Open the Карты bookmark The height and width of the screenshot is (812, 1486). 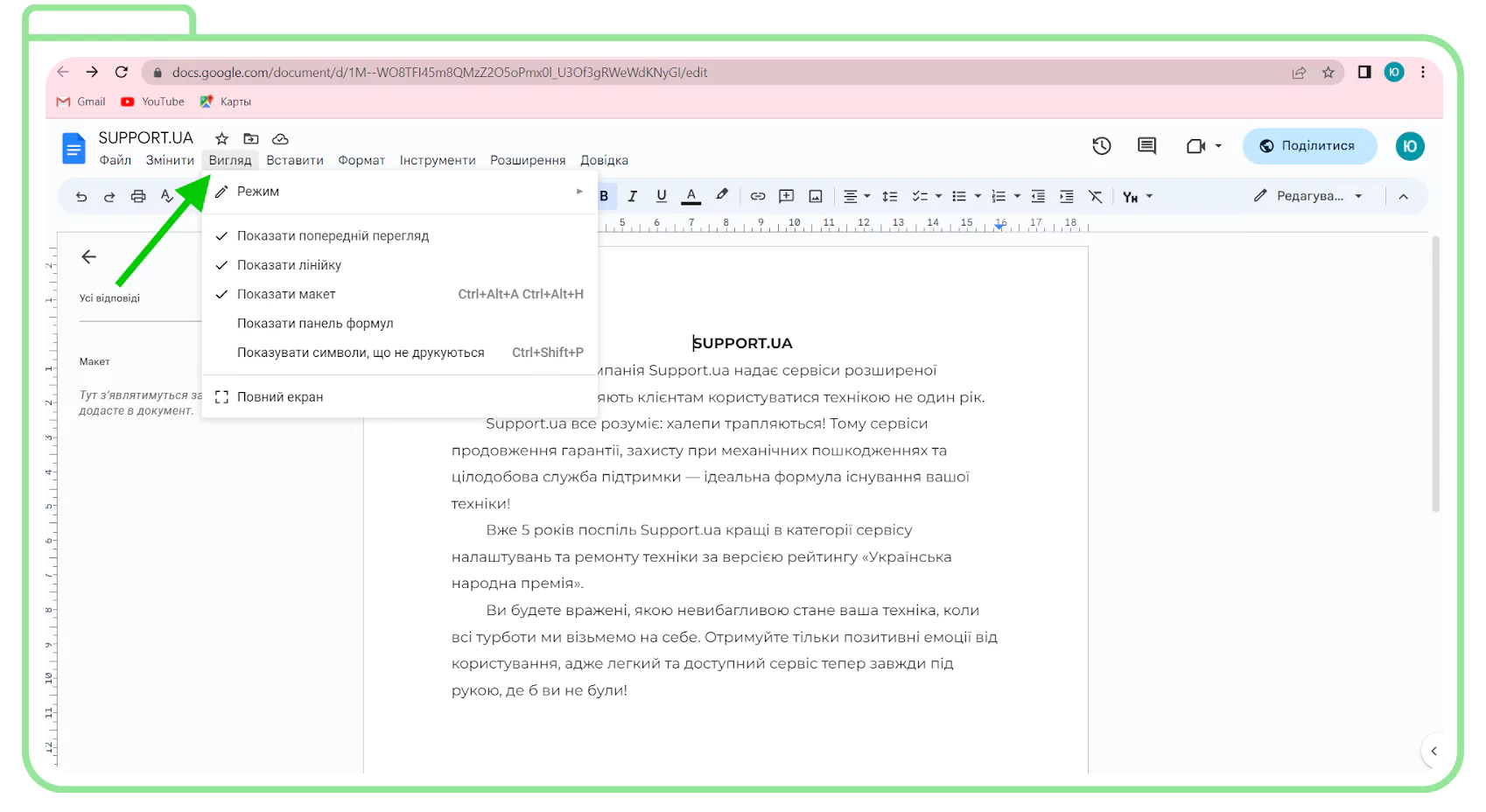[x=226, y=101]
